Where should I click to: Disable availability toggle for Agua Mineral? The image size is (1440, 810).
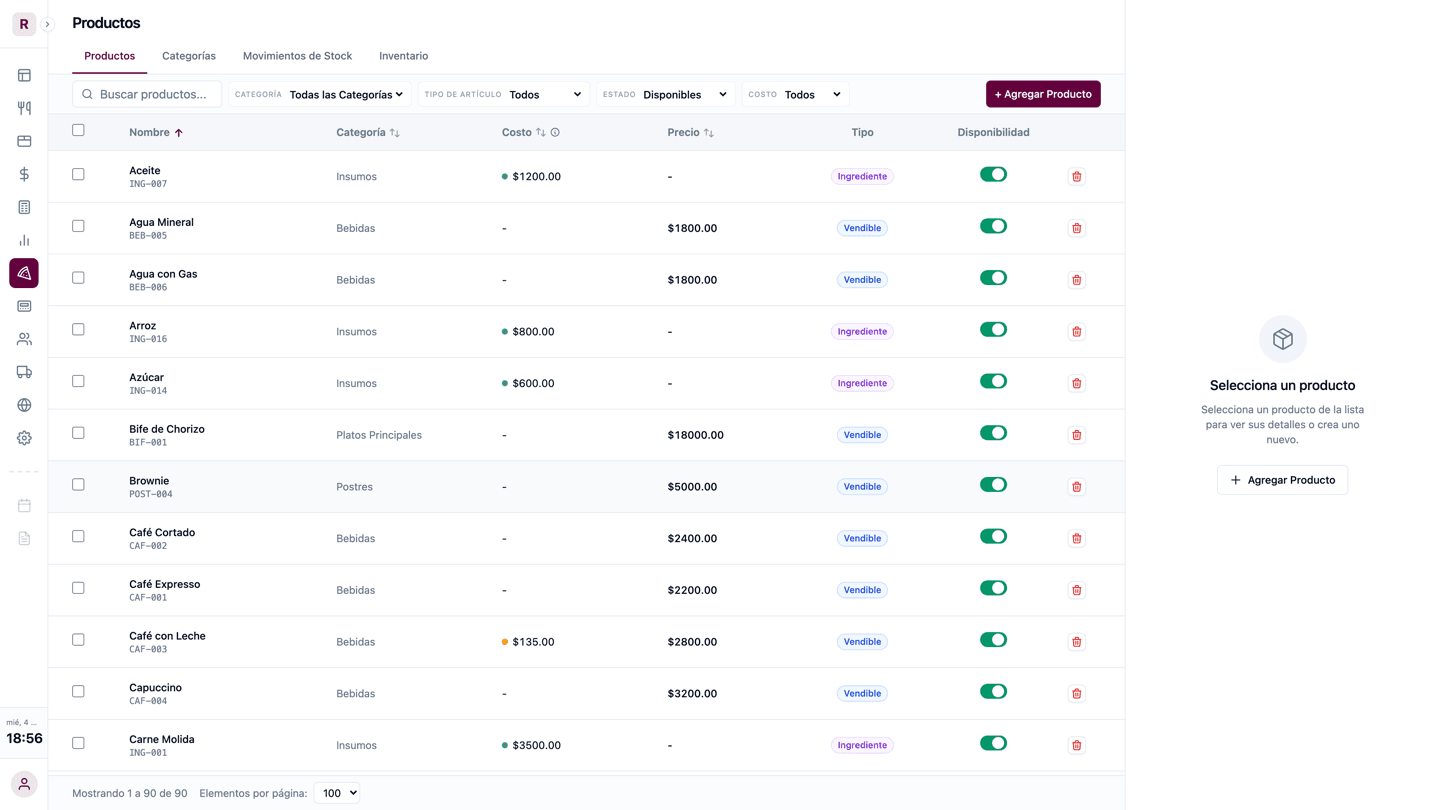pos(992,226)
